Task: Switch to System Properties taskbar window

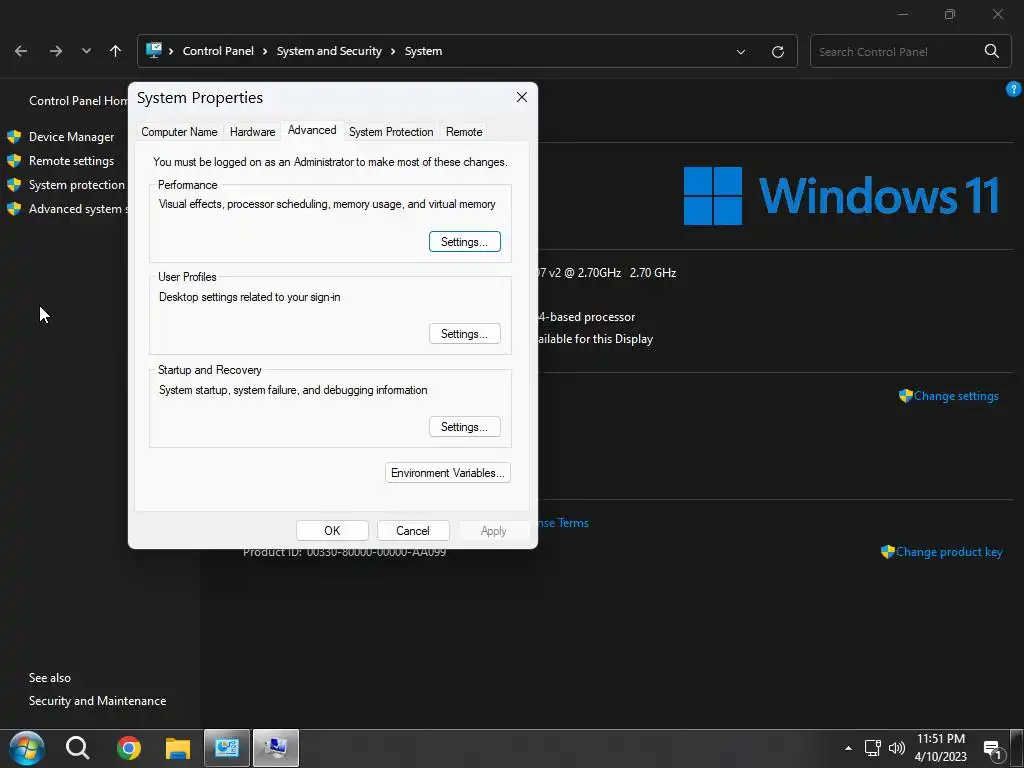Action: pos(276,748)
